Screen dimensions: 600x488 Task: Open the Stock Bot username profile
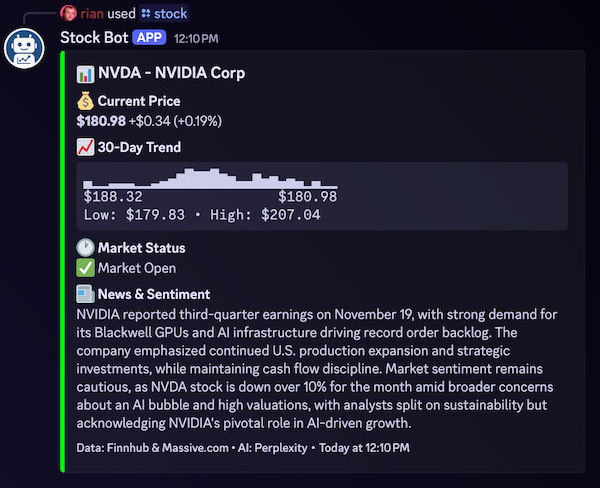[x=94, y=38]
